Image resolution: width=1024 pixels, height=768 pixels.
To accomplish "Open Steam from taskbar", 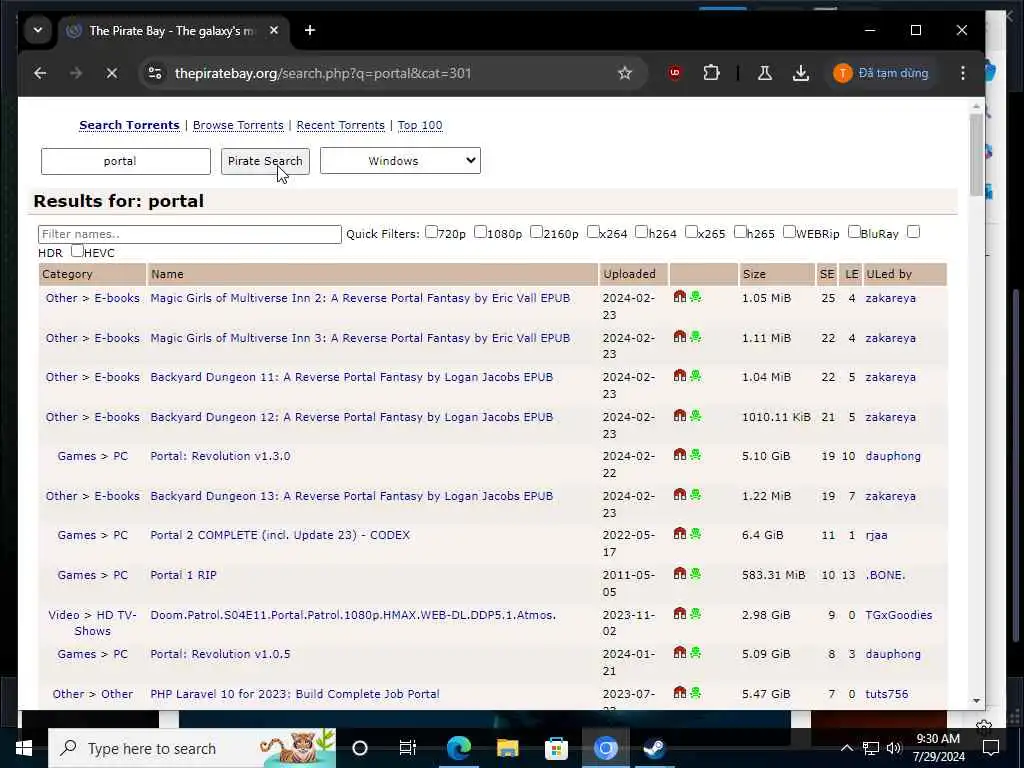I will coord(654,748).
